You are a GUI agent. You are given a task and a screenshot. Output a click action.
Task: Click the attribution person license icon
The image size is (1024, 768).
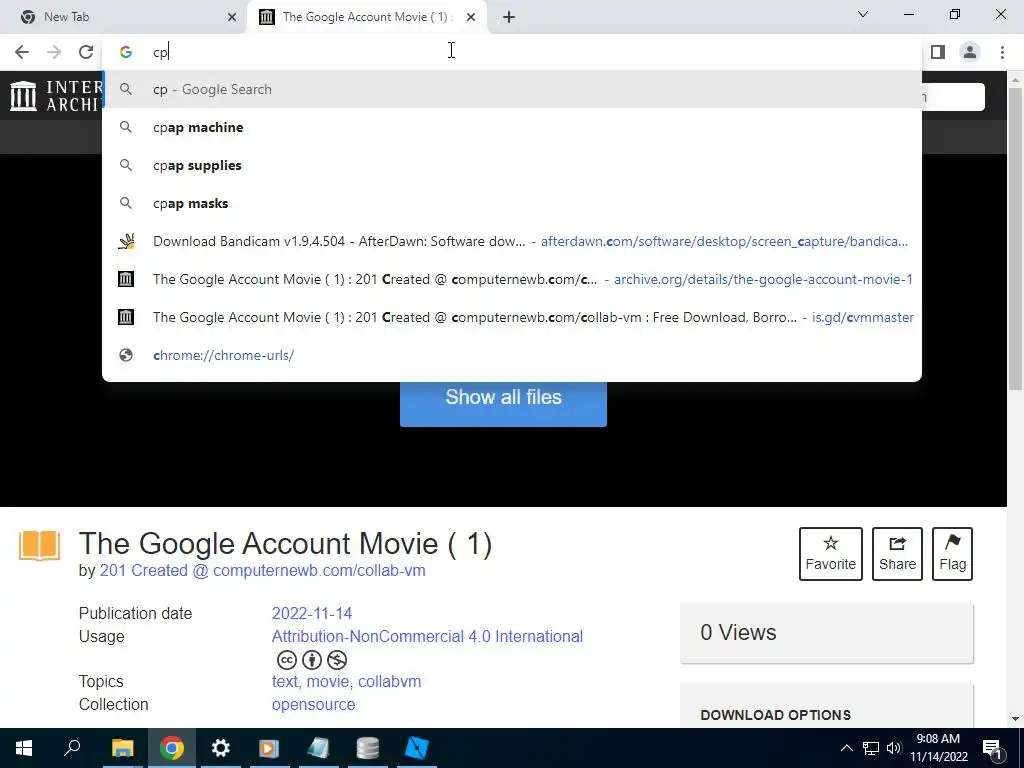pos(312,660)
